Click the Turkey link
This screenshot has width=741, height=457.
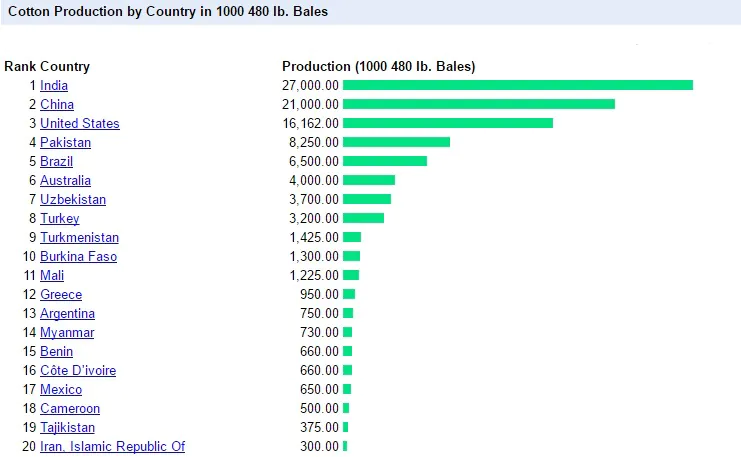(60, 218)
